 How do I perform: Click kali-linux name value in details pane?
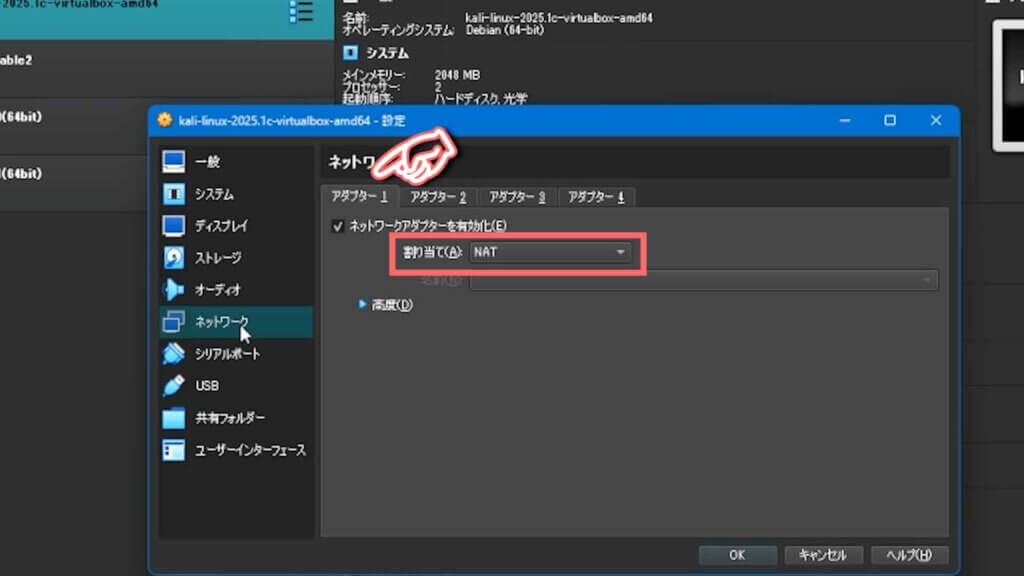pyautogui.click(x=559, y=18)
